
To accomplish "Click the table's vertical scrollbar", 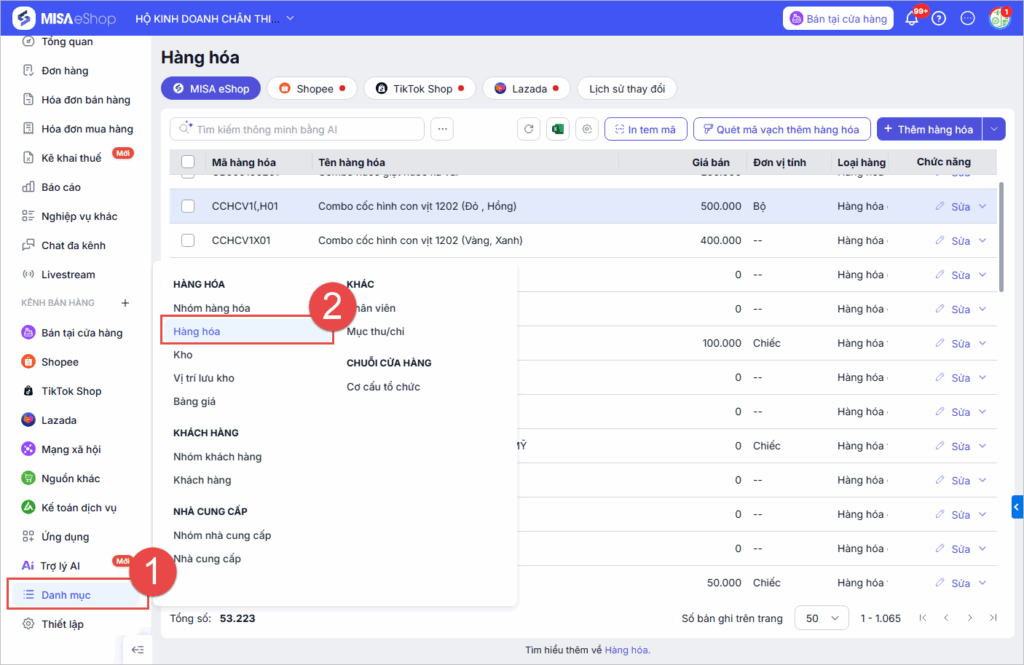I will coord(1001,235).
